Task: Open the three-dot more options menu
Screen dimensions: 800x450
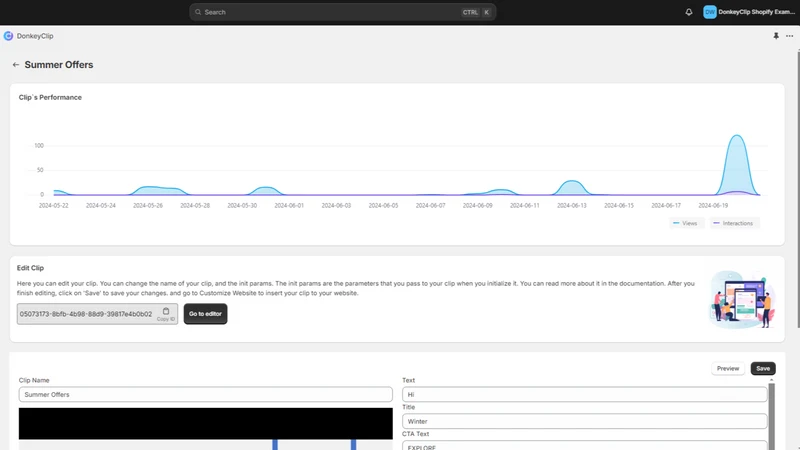Action: click(x=789, y=36)
